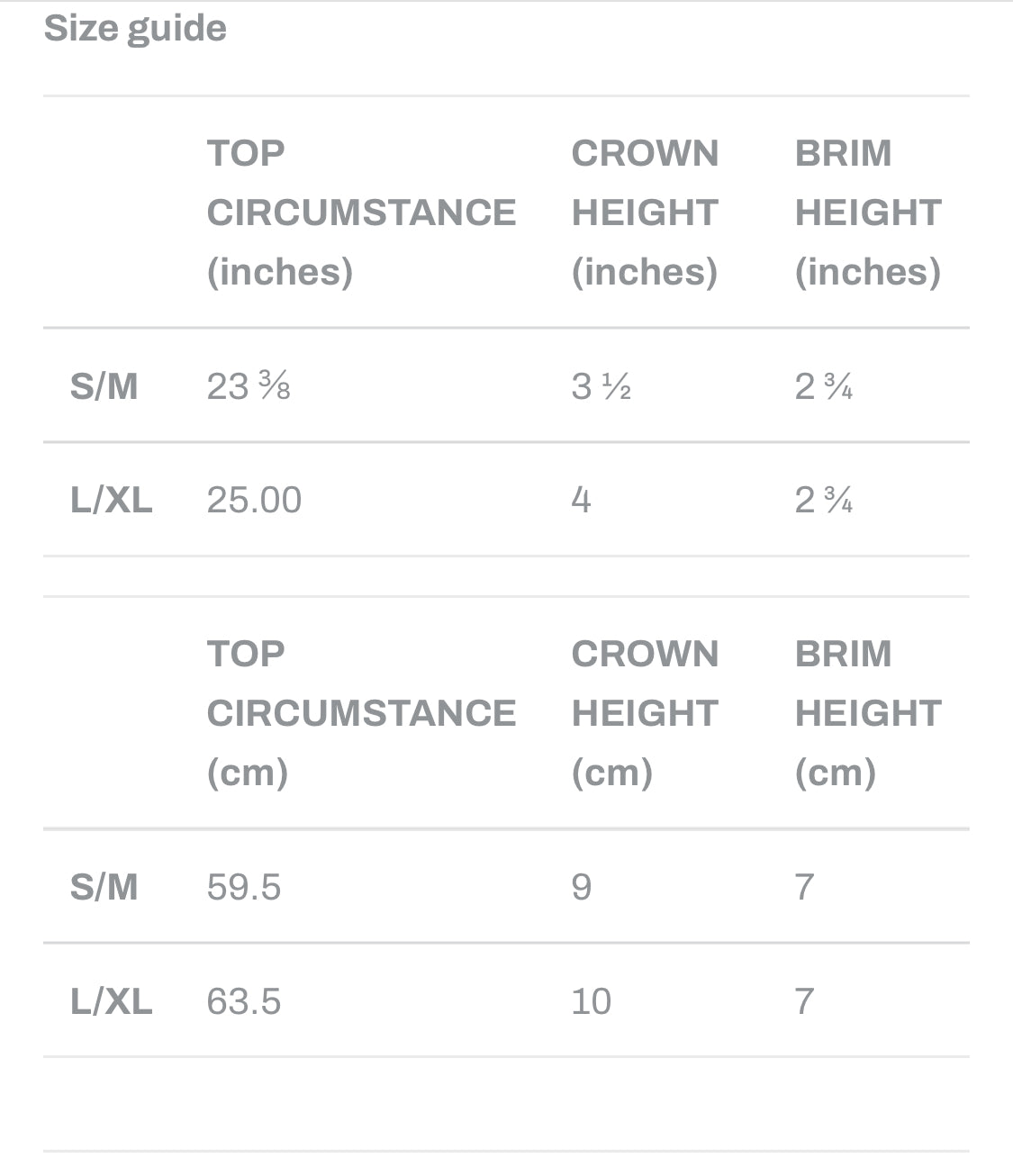Screen dimensions: 1013x1176
Task: Select the Top Circumstance (inches) column header
Action: pyautogui.click(x=361, y=213)
